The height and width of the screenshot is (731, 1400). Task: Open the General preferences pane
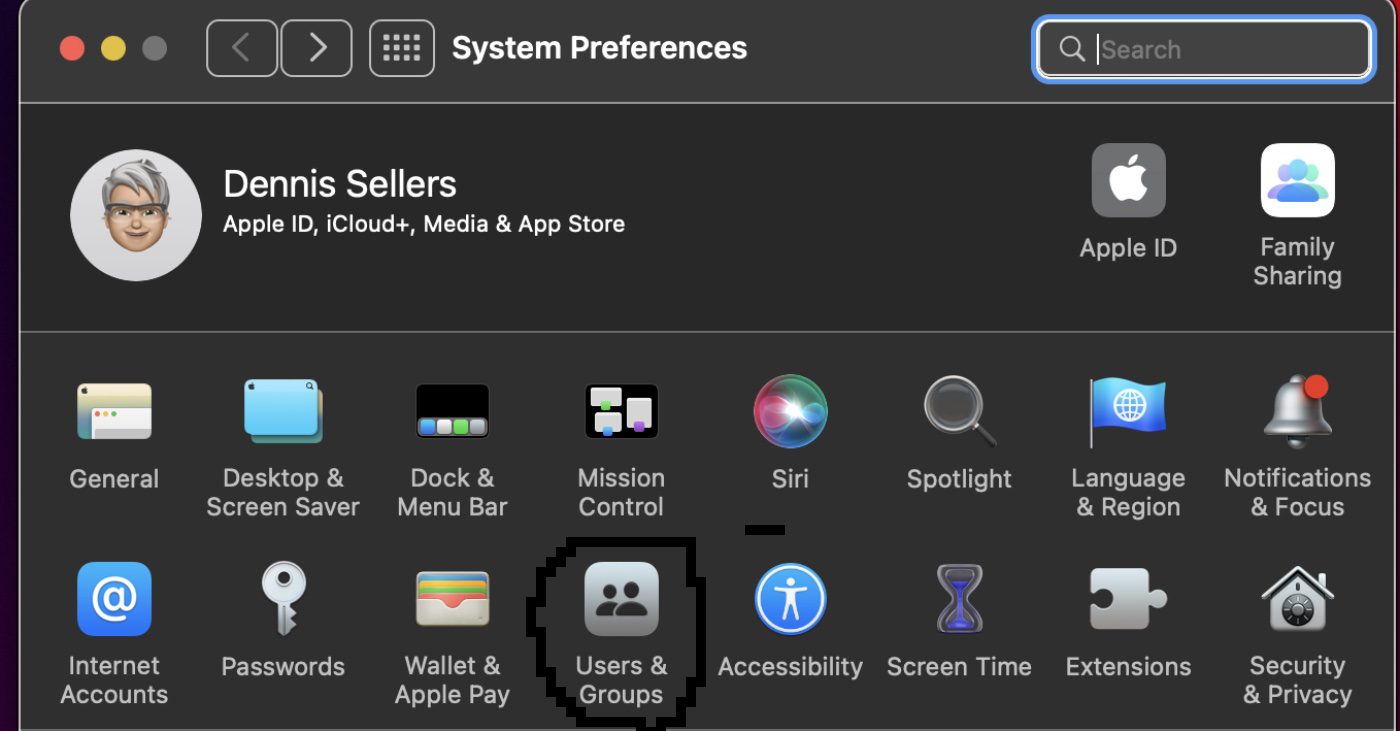click(x=114, y=411)
